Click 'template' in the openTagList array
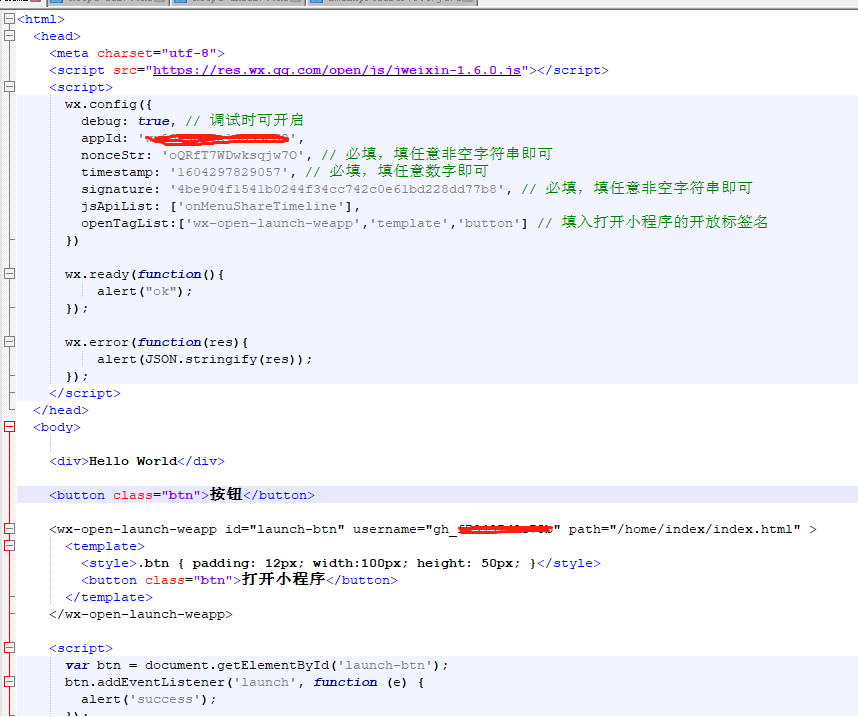 click(409, 223)
